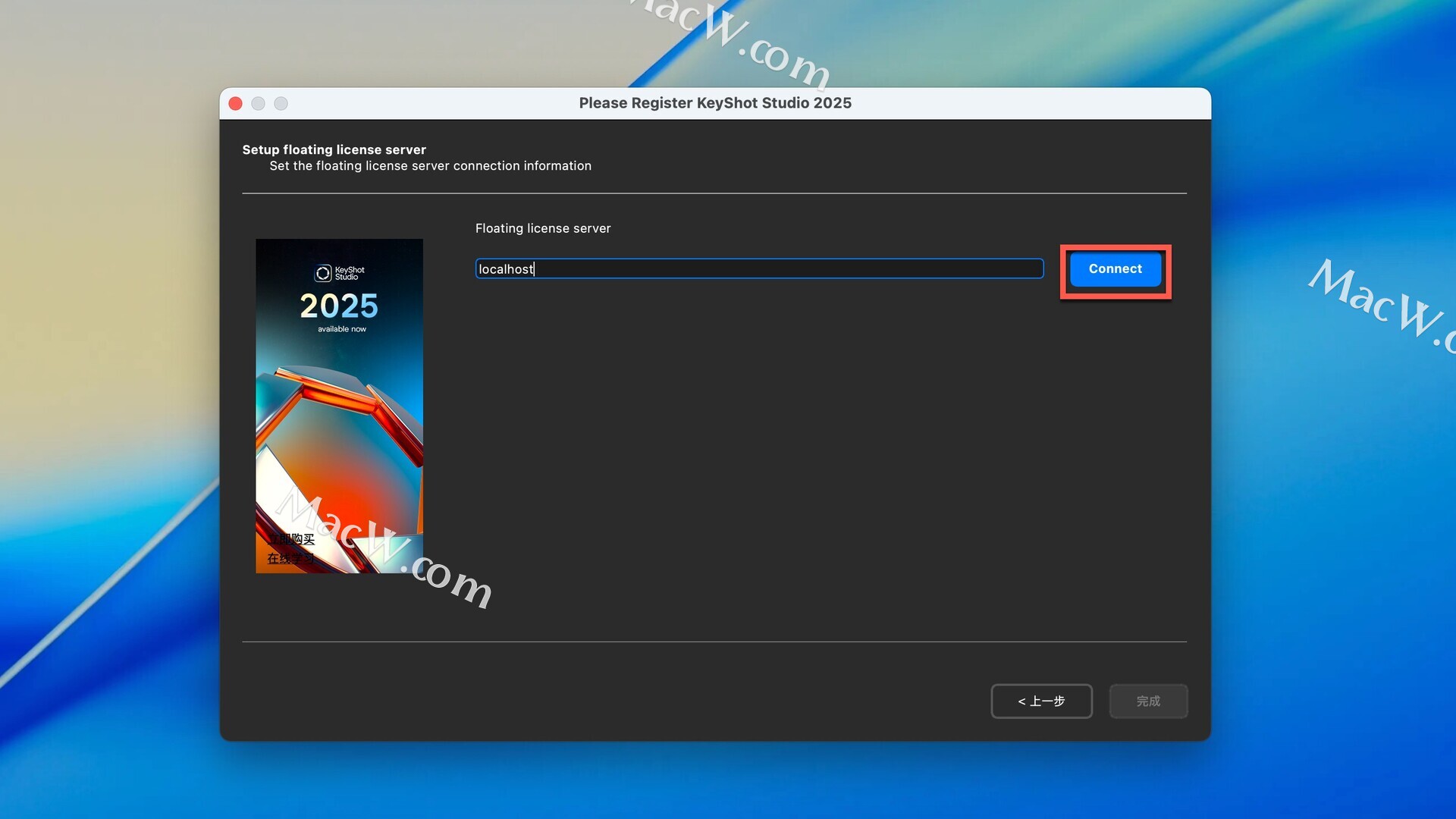Focus the Floating license server input field
This screenshot has width=1456, height=819.
coord(759,269)
